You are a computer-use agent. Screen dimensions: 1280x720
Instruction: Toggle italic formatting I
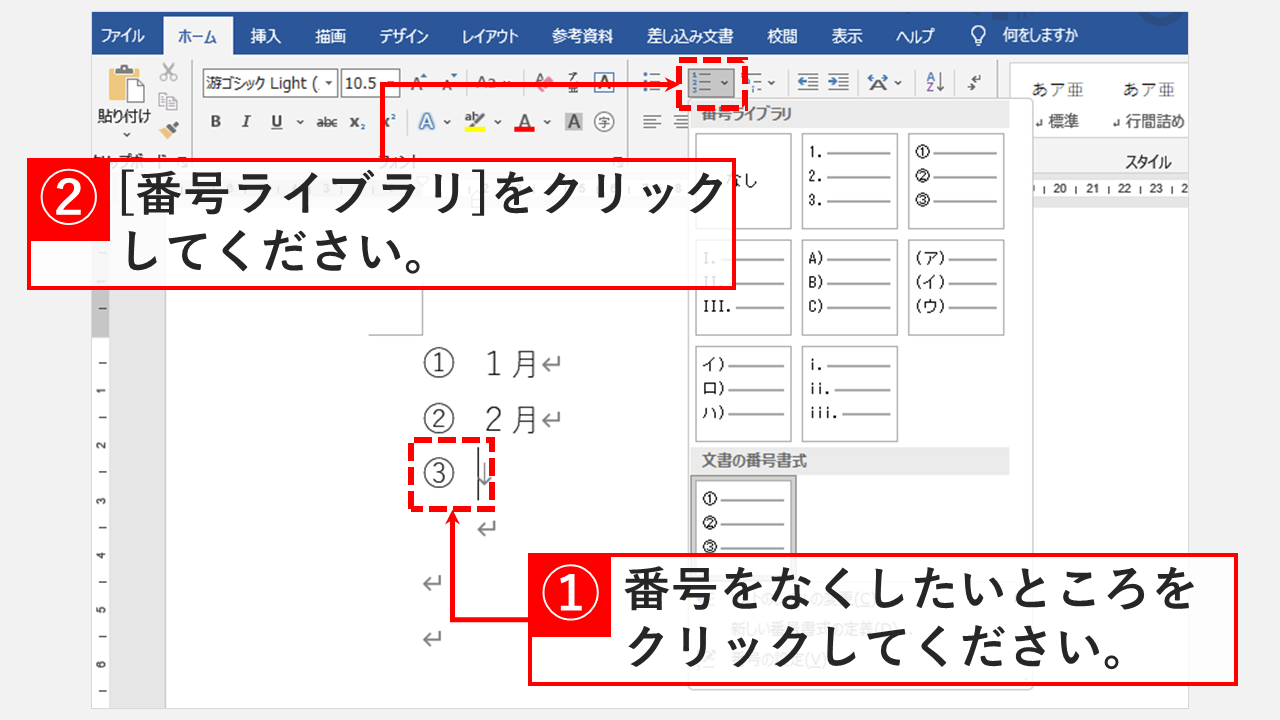[245, 122]
